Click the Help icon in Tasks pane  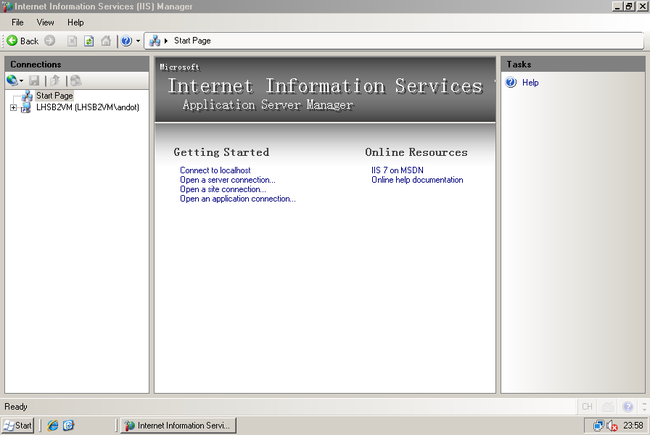pyautogui.click(x=511, y=82)
